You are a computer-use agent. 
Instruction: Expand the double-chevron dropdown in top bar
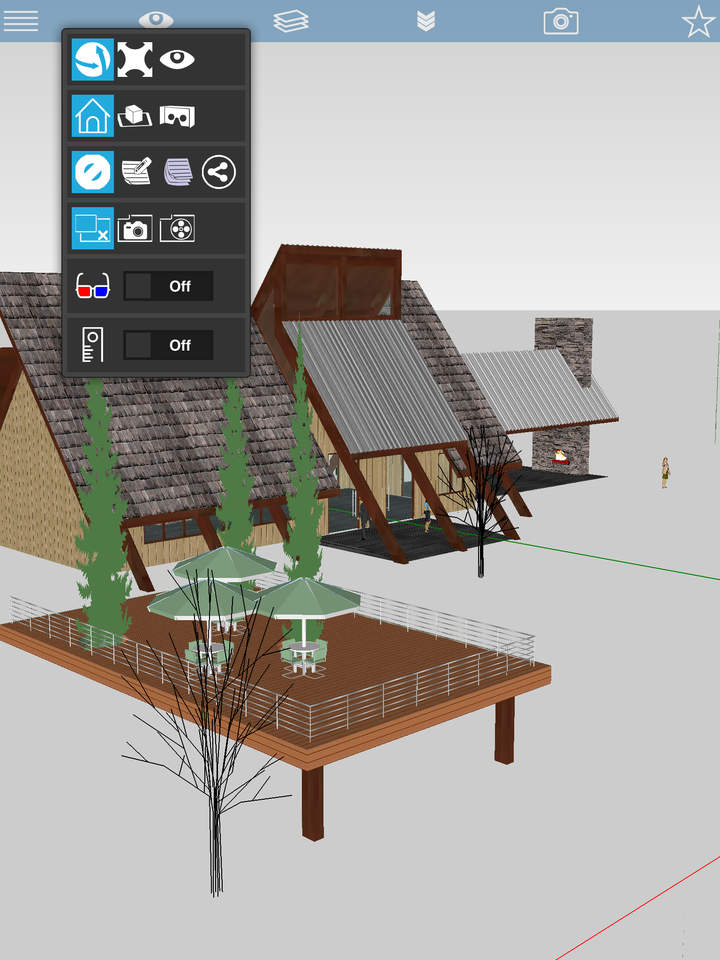pyautogui.click(x=426, y=21)
